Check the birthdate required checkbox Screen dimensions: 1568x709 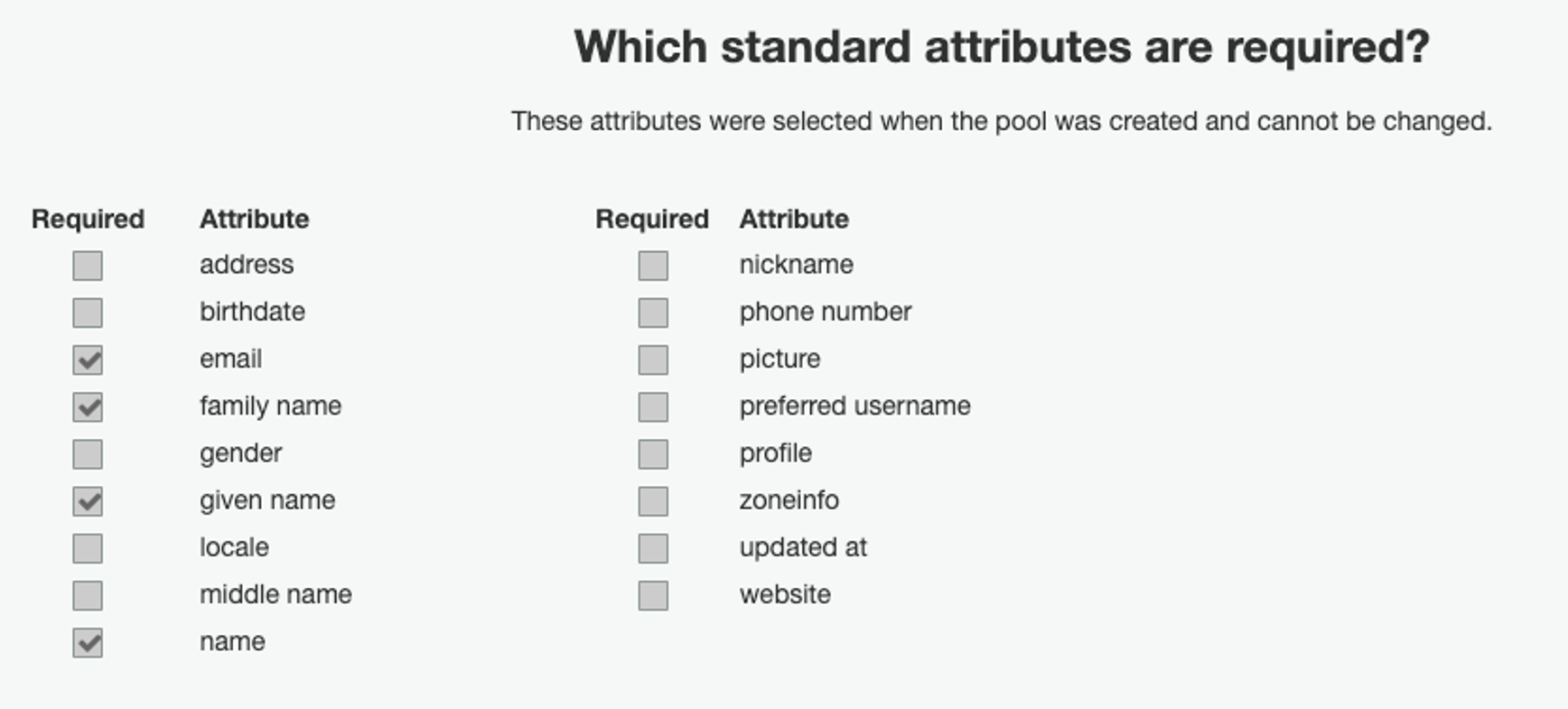88,313
